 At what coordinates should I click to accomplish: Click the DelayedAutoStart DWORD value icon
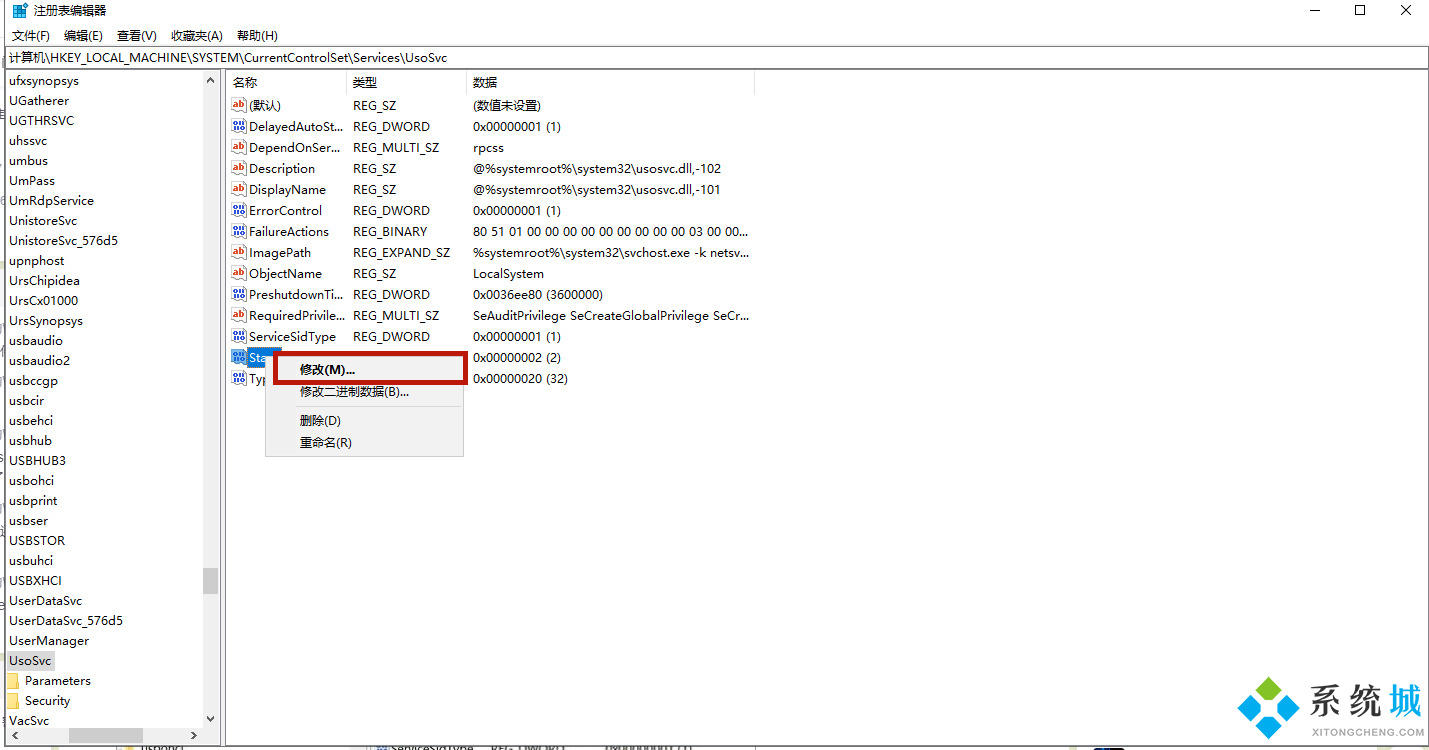click(239, 126)
